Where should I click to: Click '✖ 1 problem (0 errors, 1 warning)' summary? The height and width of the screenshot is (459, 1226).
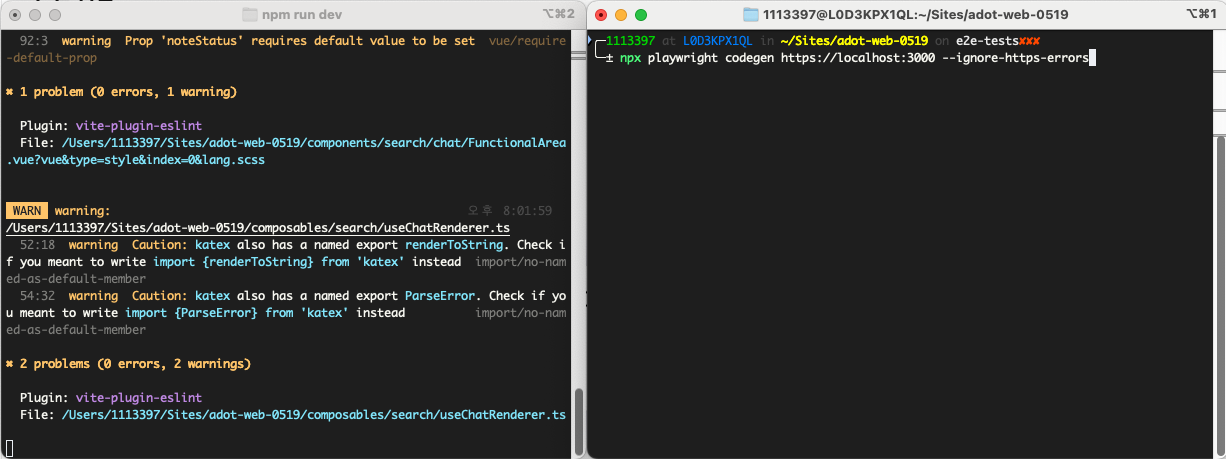click(121, 92)
